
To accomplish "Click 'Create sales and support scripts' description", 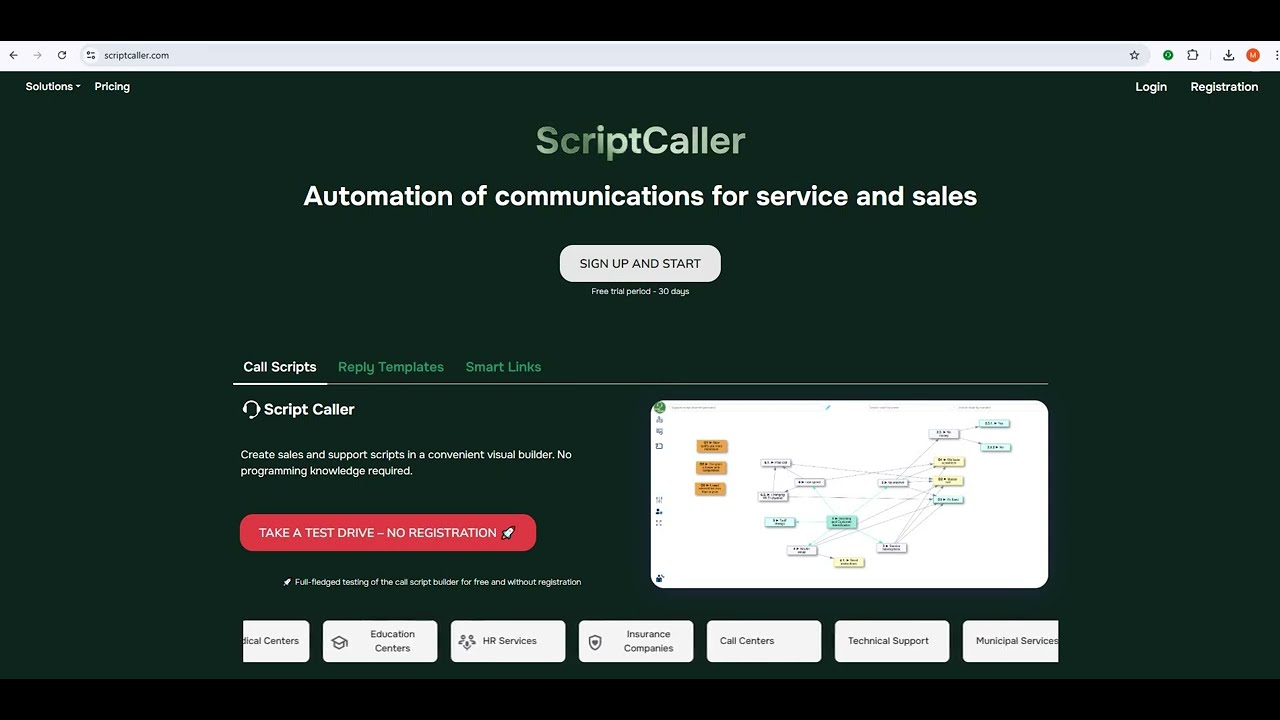I will [406, 462].
